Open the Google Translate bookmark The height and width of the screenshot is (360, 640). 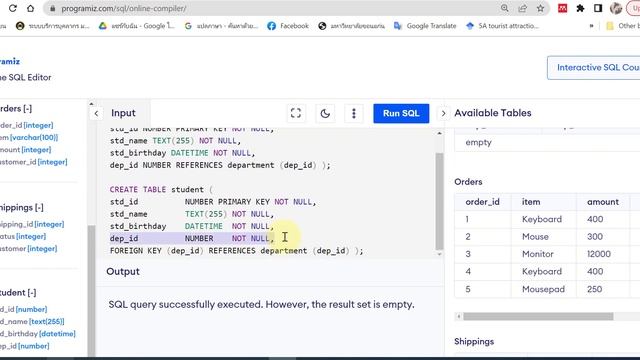425,26
